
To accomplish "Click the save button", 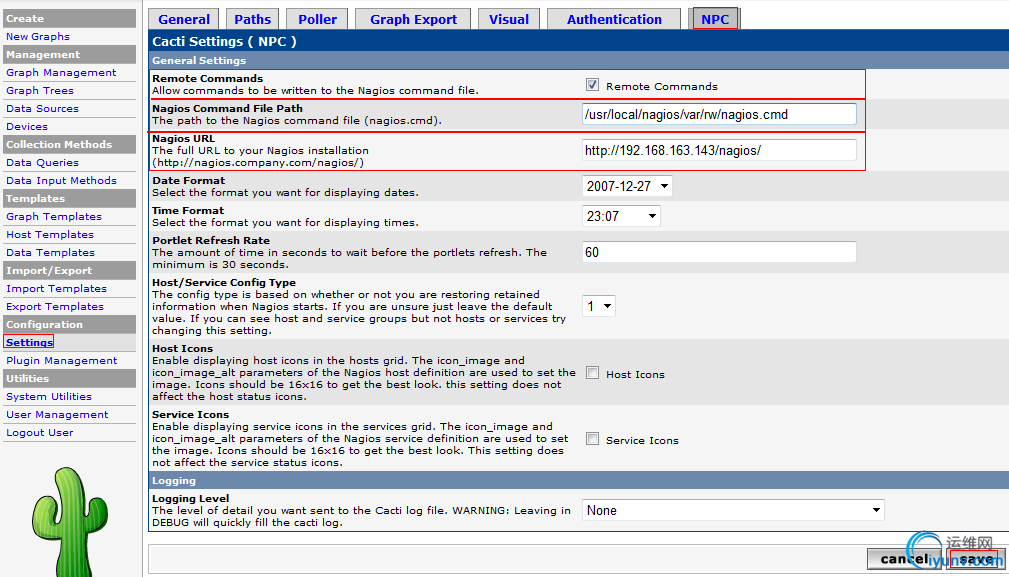I will (976, 559).
